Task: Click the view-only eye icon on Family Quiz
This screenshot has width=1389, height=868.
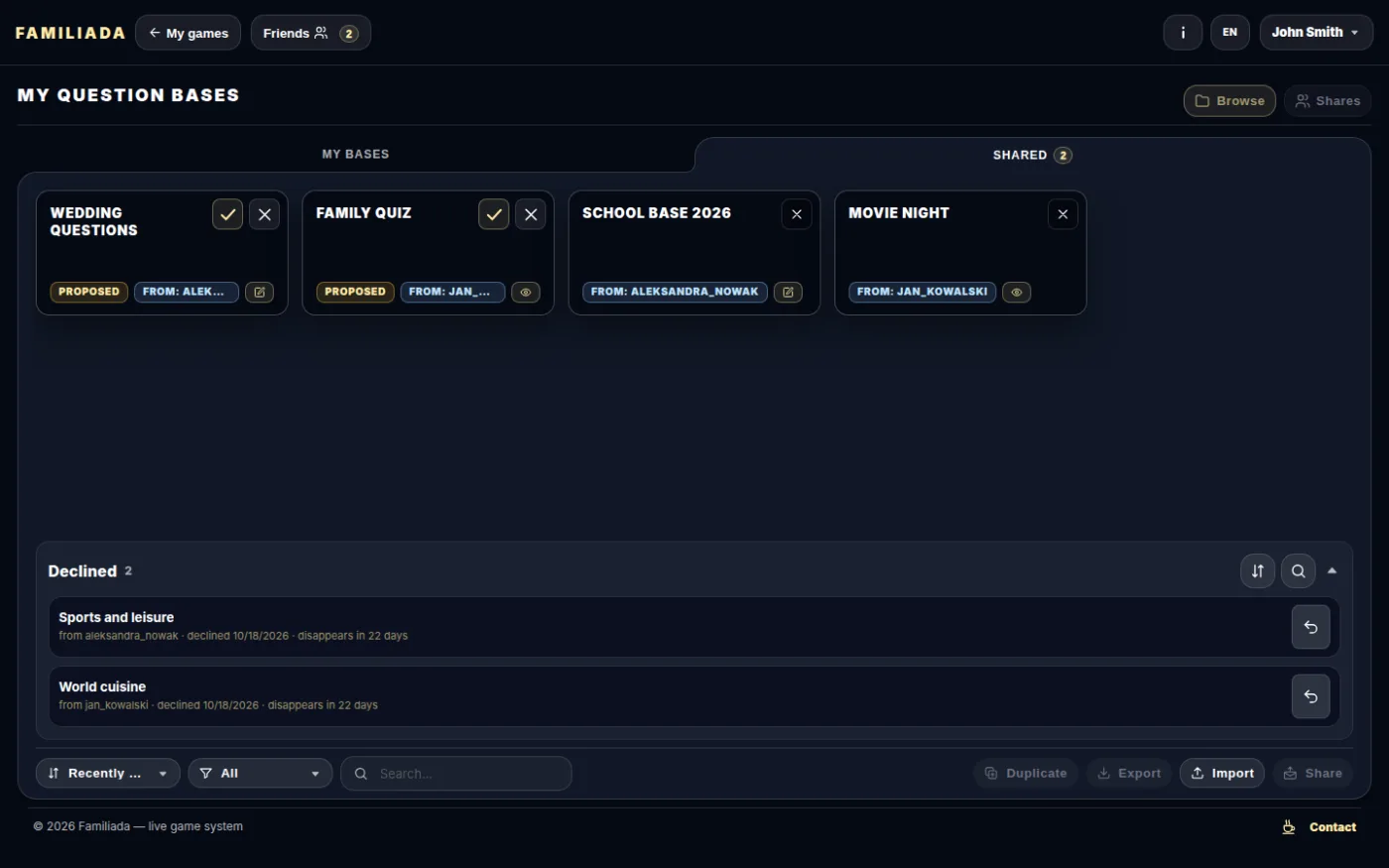Action: (x=526, y=292)
